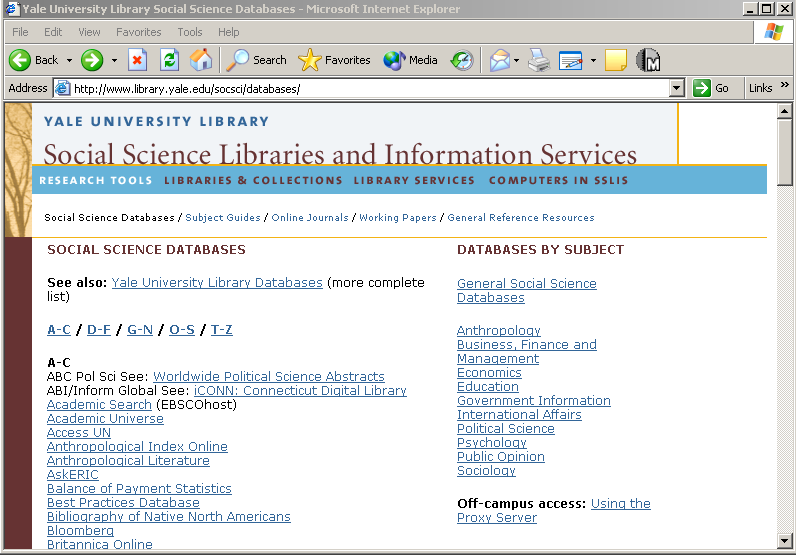Click the address bar URL field

click(x=360, y=88)
